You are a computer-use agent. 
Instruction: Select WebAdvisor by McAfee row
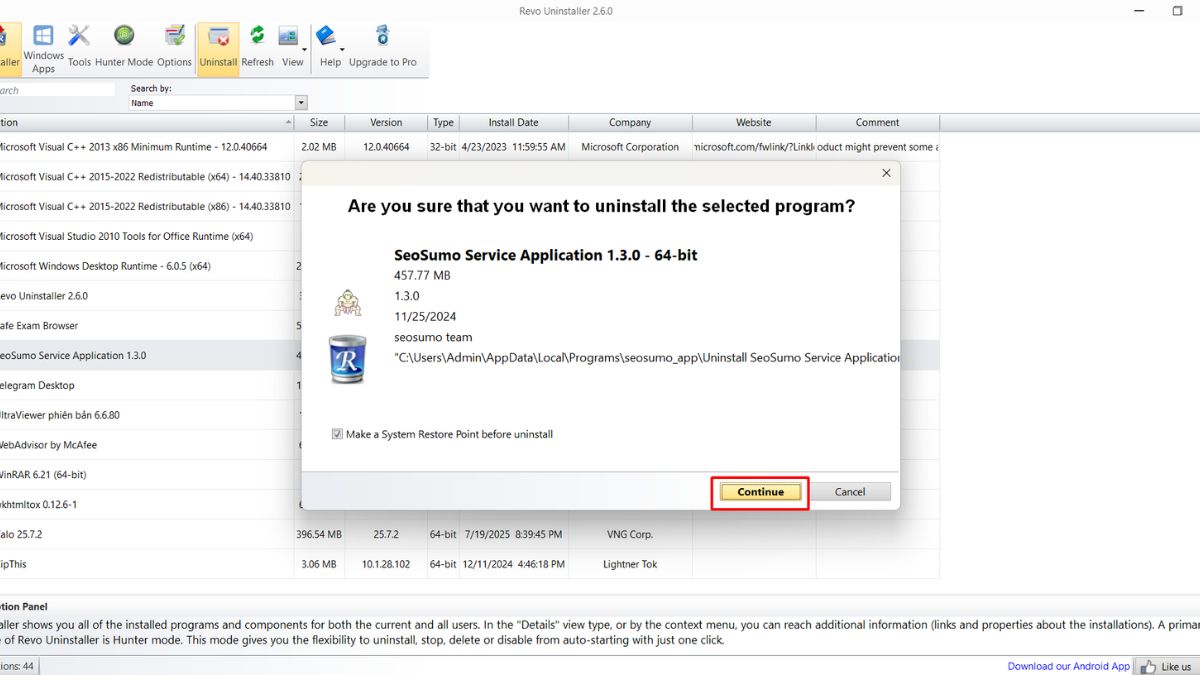(x=150, y=445)
